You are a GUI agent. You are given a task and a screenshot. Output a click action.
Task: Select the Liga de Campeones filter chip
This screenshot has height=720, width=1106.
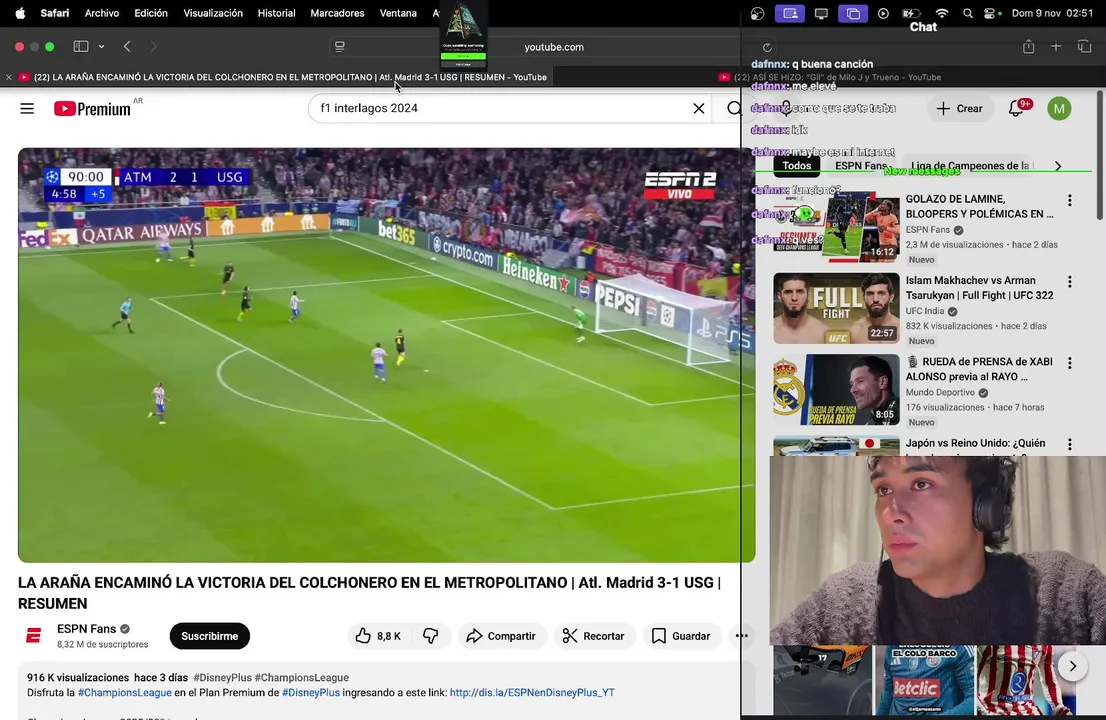[970, 166]
